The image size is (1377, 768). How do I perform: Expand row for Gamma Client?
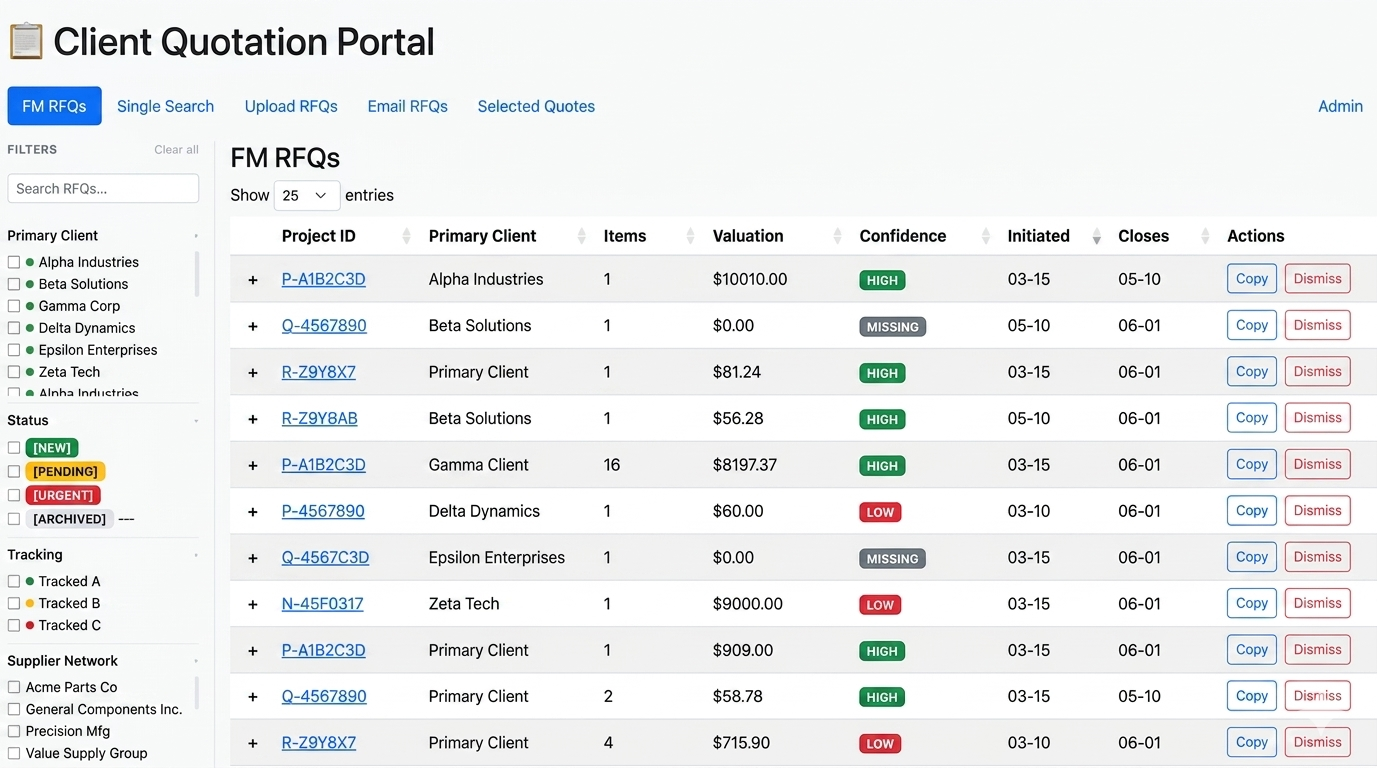click(253, 465)
